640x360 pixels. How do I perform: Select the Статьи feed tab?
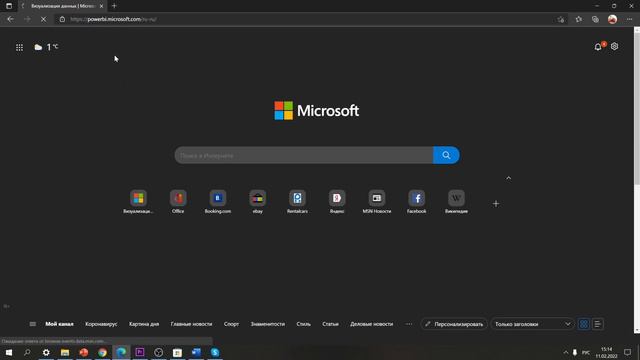[330, 324]
